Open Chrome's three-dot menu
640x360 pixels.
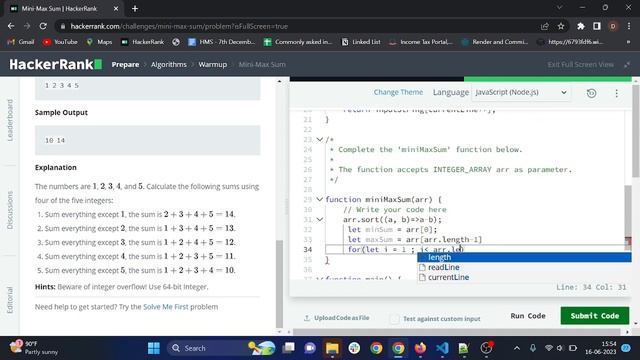click(x=629, y=26)
